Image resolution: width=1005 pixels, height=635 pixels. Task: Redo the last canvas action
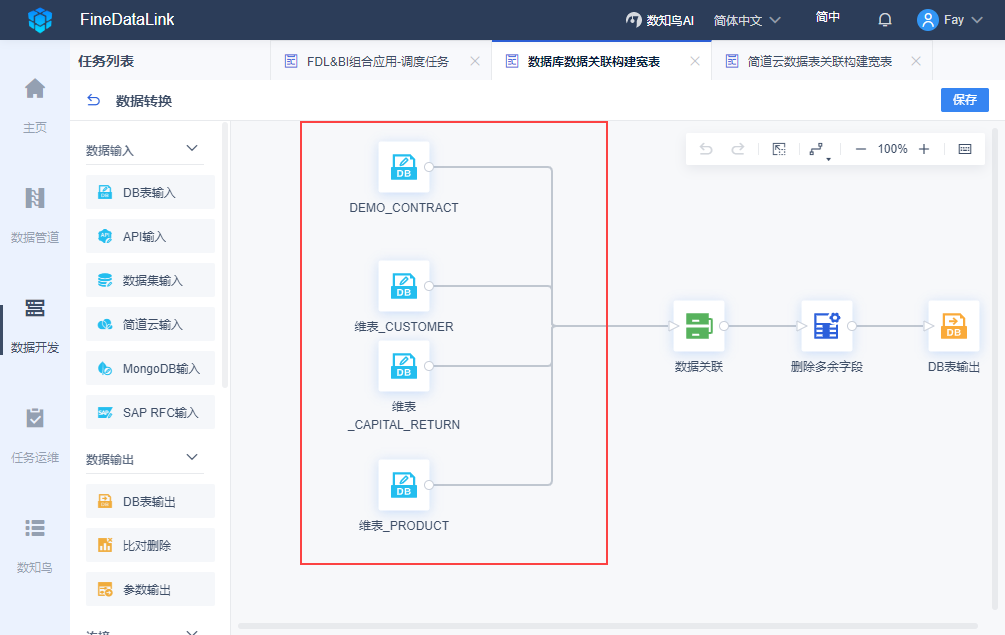(738, 149)
